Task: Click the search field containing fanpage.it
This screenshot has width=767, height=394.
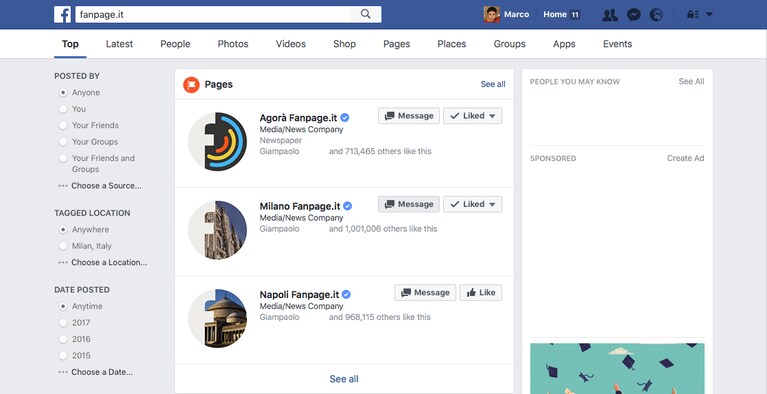Action: click(213, 14)
